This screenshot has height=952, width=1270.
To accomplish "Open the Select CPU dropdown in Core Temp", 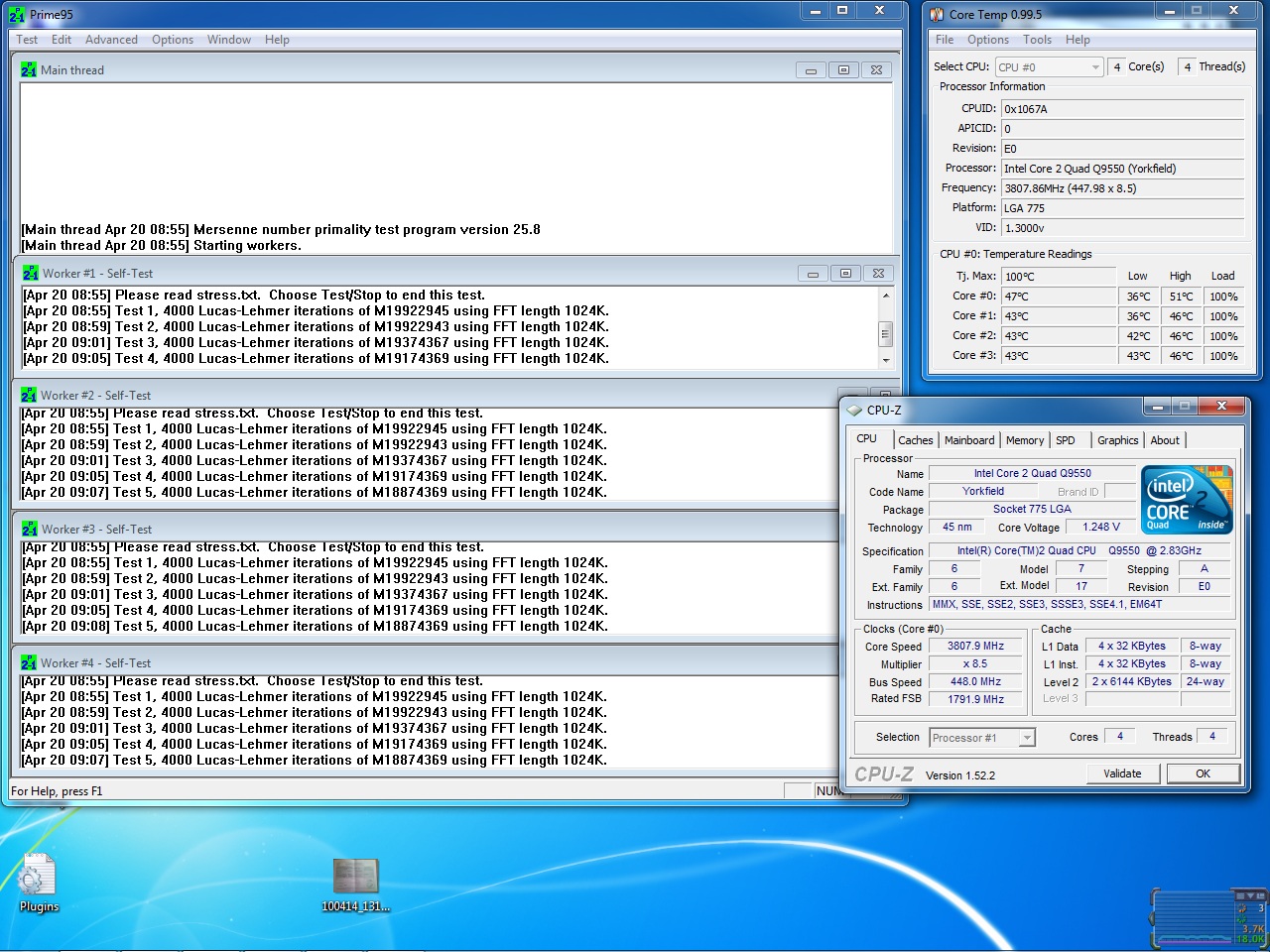I will pos(1050,66).
